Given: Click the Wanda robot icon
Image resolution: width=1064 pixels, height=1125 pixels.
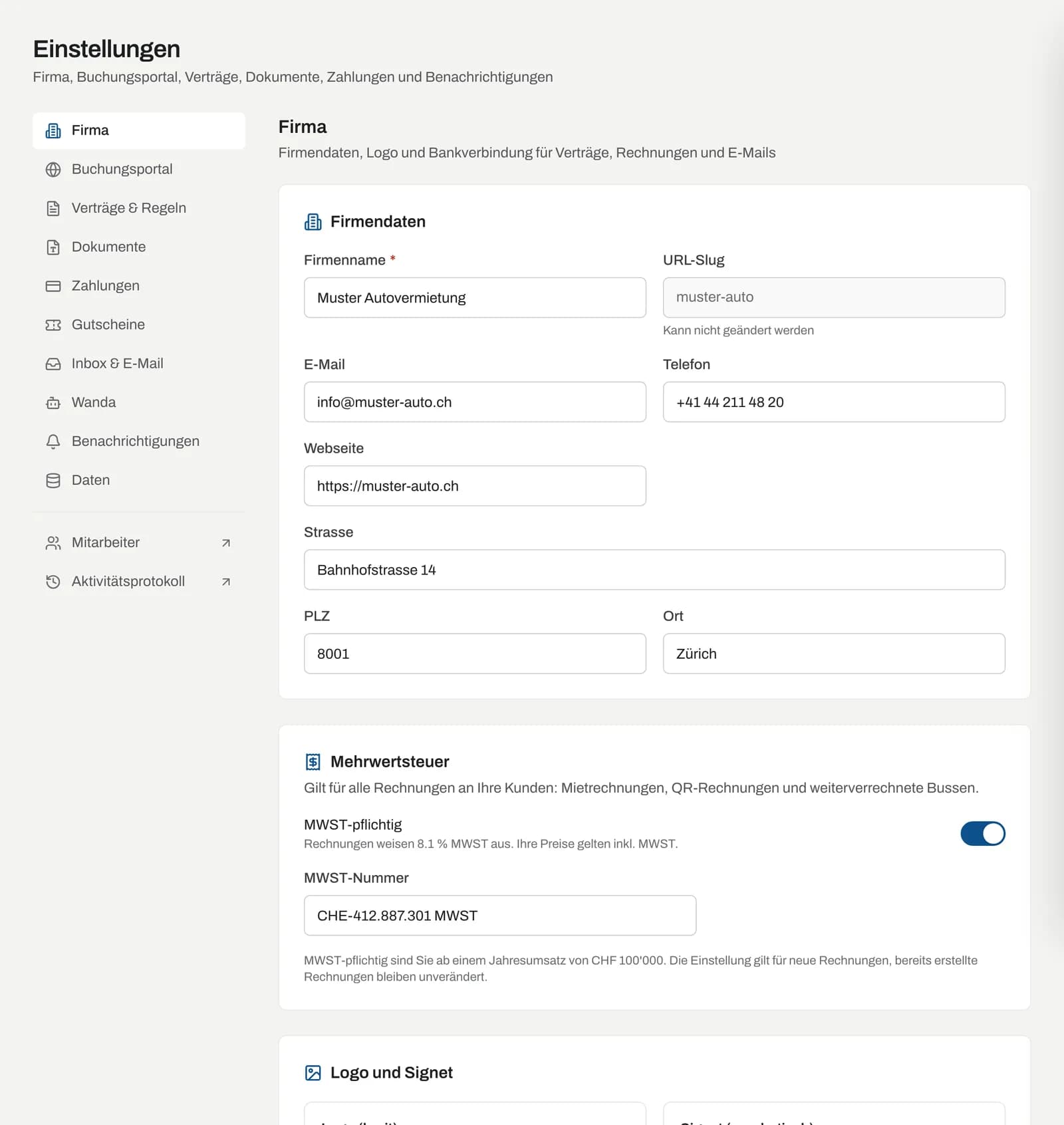Looking at the screenshot, I should pyautogui.click(x=53, y=403).
